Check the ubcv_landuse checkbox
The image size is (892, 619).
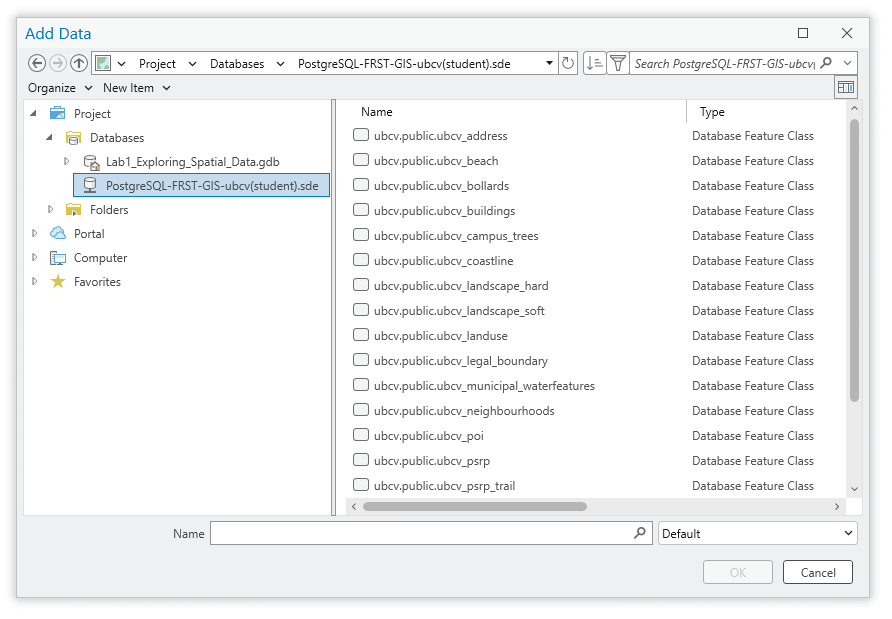tap(361, 335)
